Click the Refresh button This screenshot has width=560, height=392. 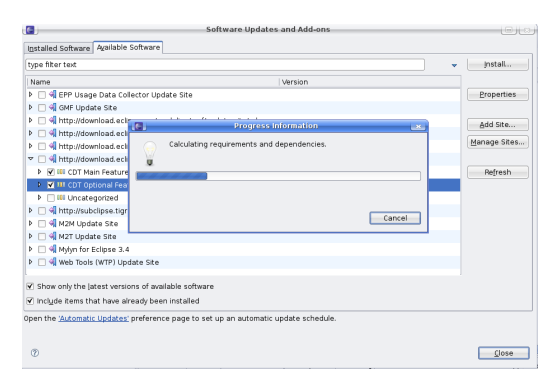click(x=498, y=172)
